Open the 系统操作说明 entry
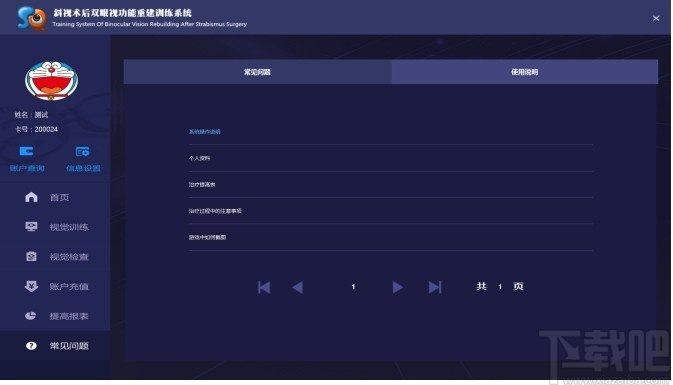 (205, 132)
